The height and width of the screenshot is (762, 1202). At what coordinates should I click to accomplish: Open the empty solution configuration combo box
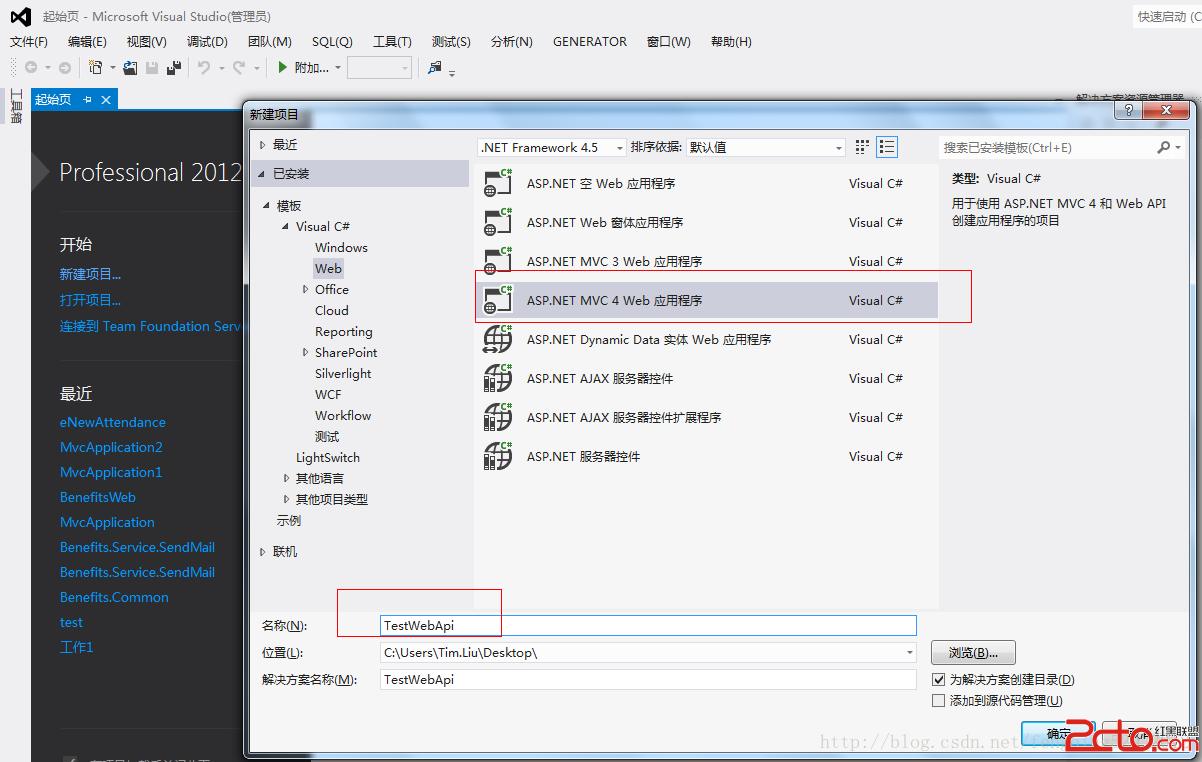pyautogui.click(x=379, y=68)
